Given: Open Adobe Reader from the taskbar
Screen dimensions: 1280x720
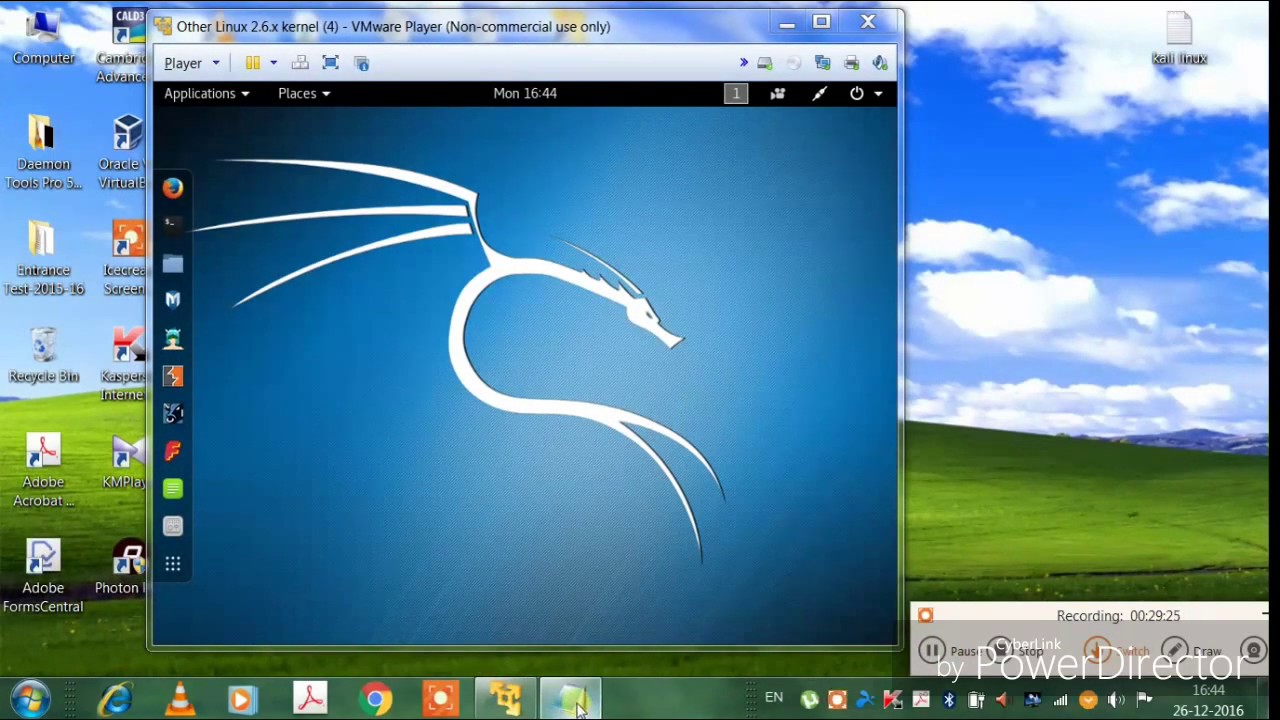Looking at the screenshot, I should click(310, 698).
